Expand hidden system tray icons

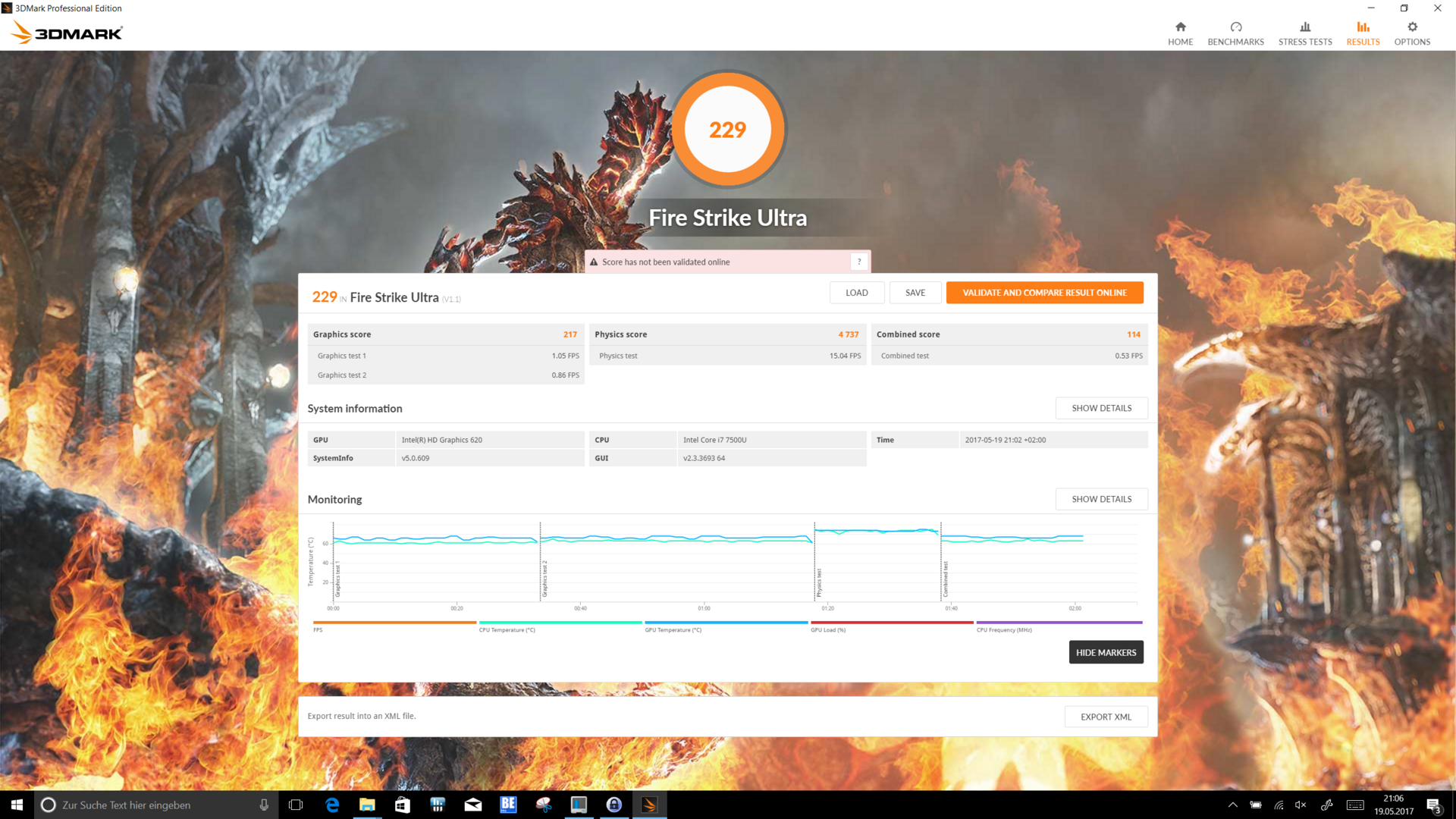pyautogui.click(x=1232, y=805)
